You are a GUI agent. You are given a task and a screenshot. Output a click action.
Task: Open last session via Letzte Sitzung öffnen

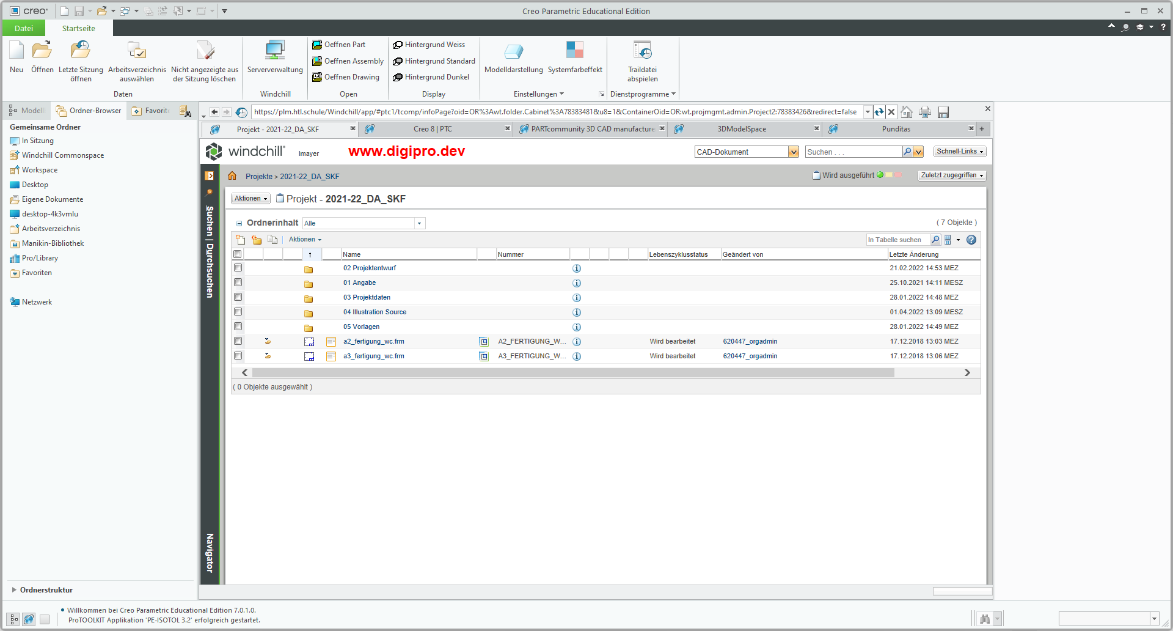81,51
